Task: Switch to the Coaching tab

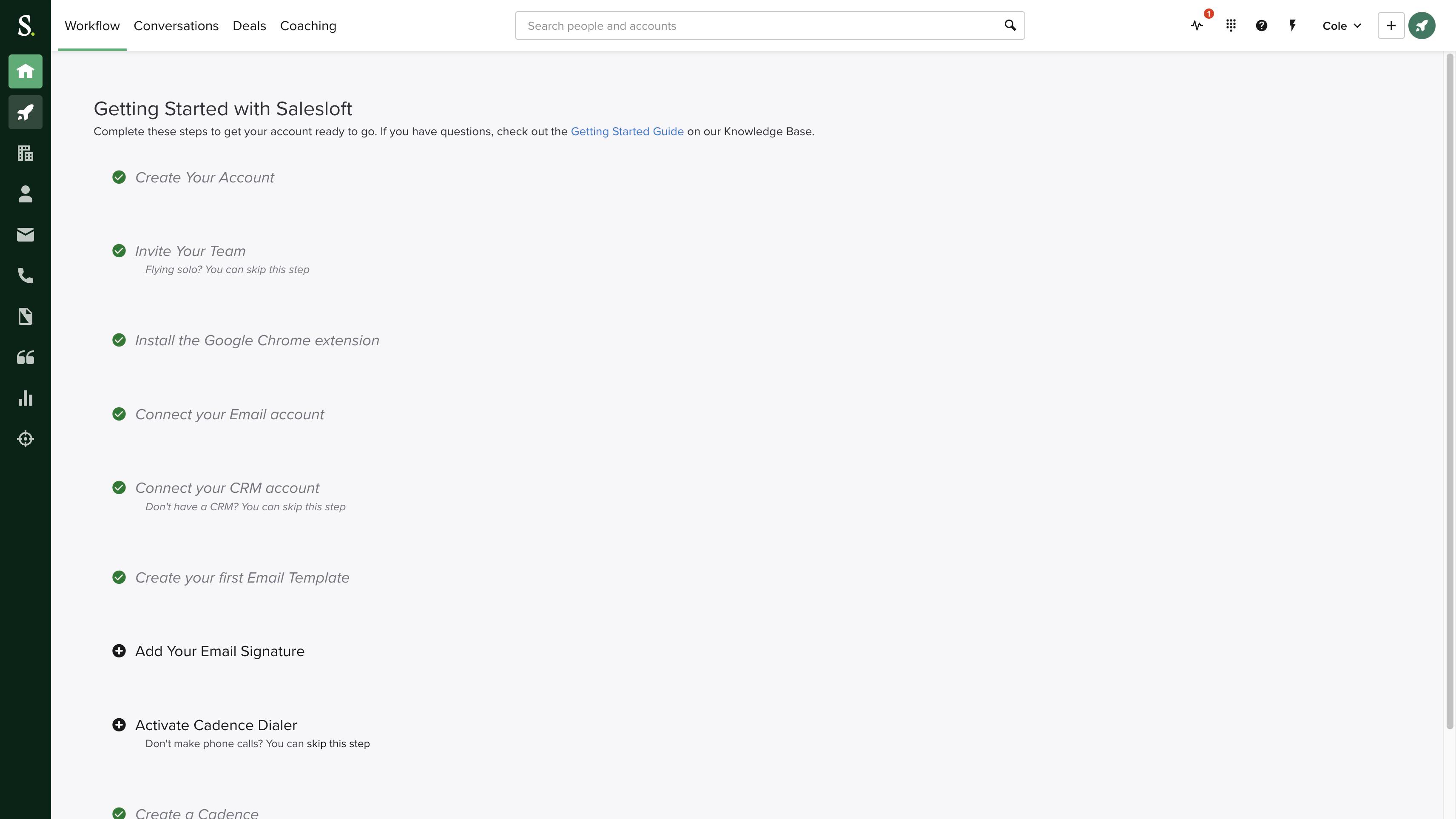Action: point(308,26)
